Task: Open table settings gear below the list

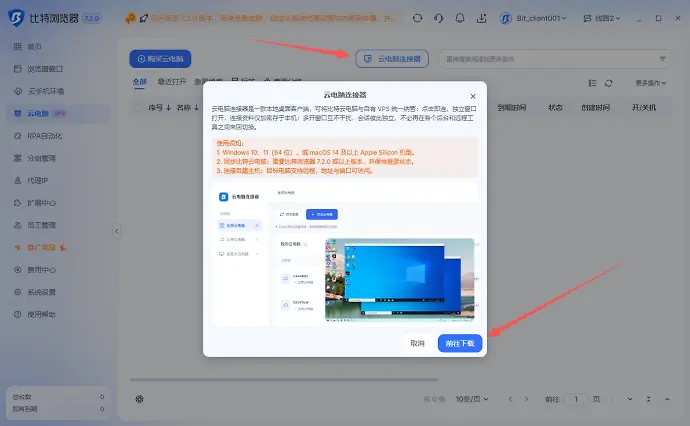Action: tap(139, 399)
